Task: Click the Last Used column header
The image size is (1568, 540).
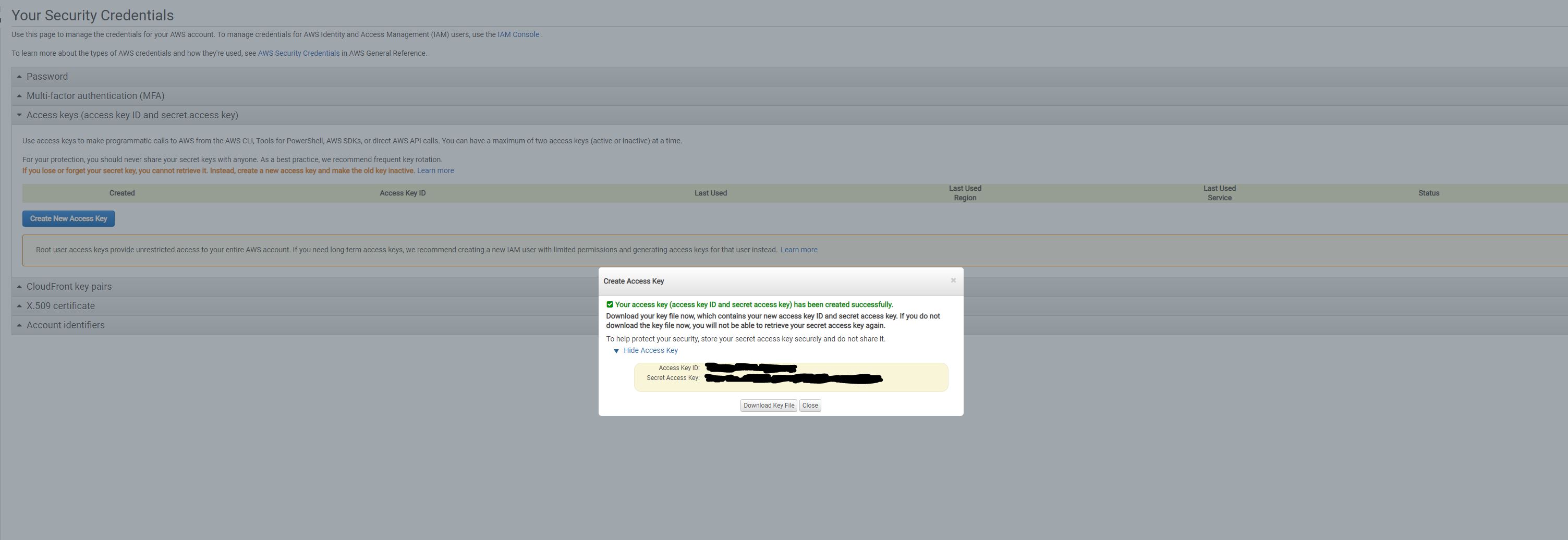Action: coord(710,193)
